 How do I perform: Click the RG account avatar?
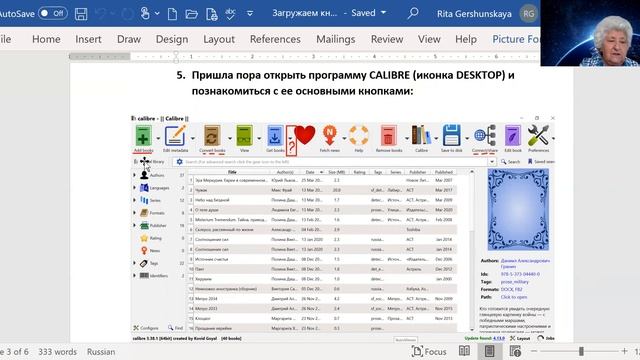tap(528, 13)
